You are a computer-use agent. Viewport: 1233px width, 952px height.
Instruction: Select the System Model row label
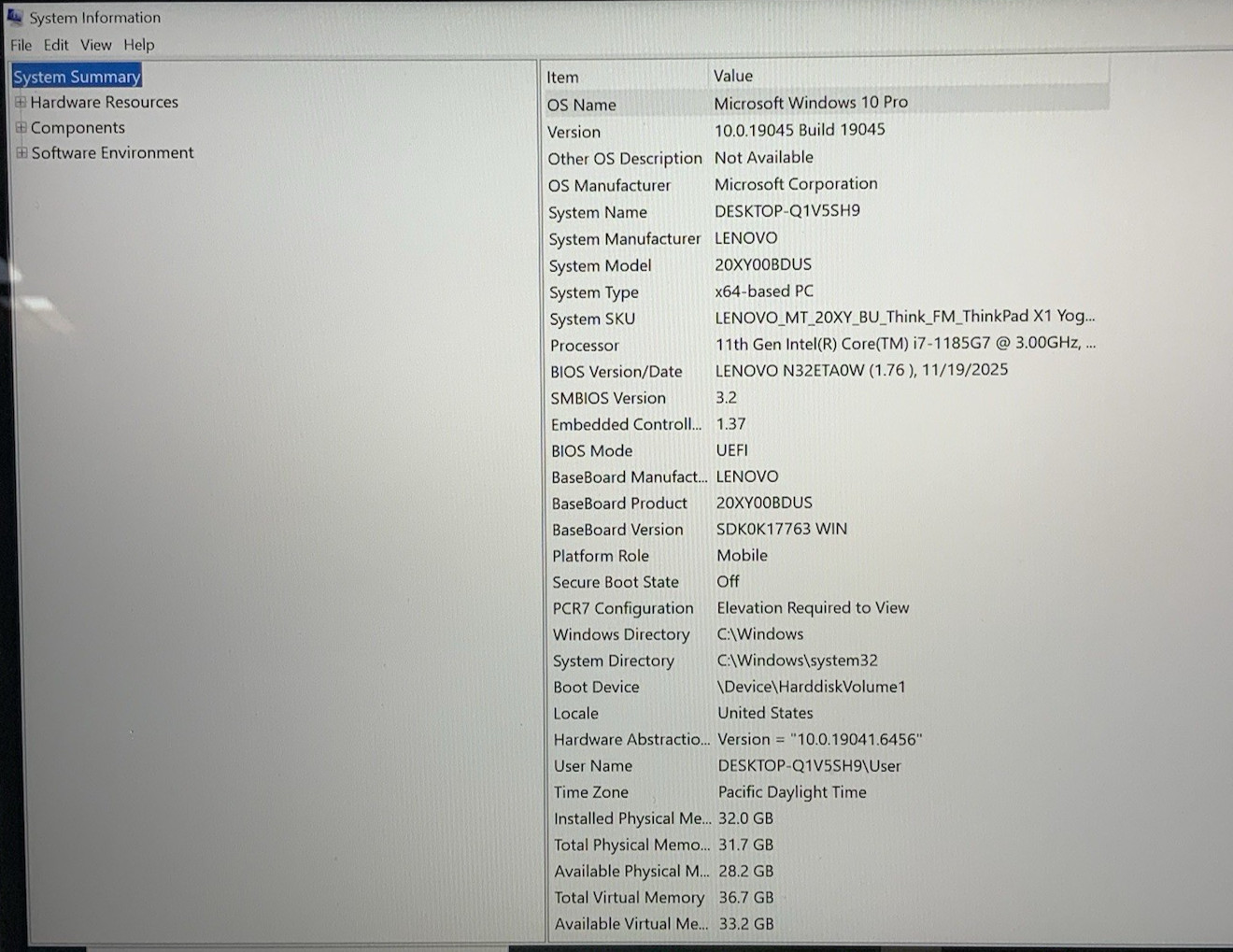click(x=600, y=265)
